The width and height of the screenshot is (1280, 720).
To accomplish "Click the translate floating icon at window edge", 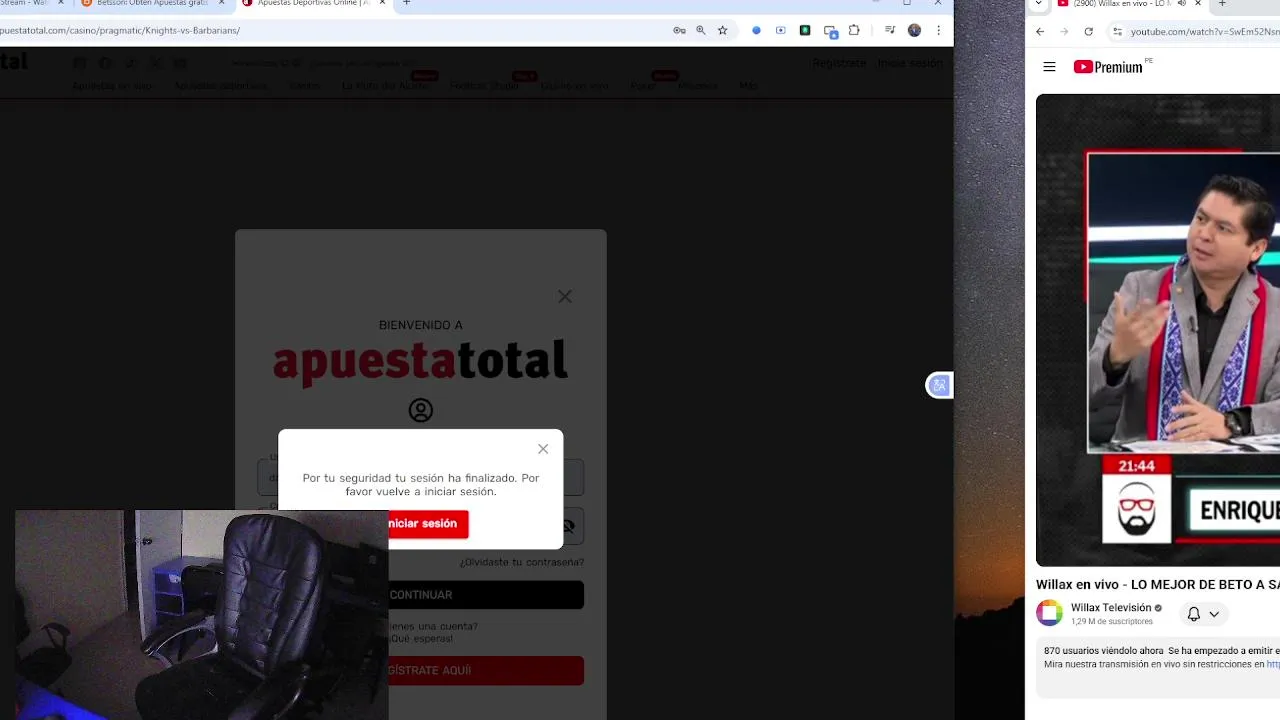I will click(x=939, y=385).
